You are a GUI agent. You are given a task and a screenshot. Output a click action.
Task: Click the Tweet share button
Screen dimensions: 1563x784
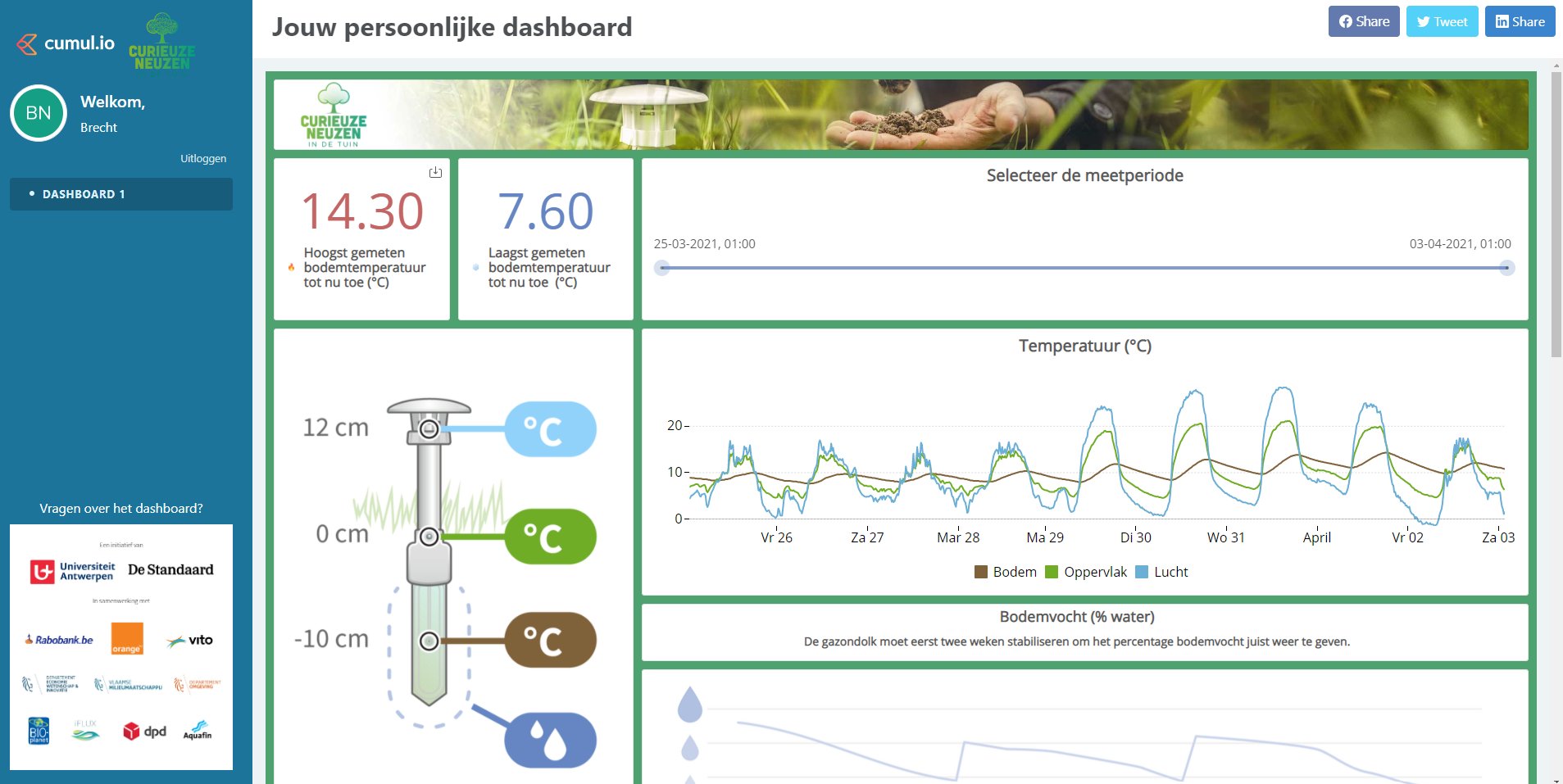pyautogui.click(x=1442, y=21)
